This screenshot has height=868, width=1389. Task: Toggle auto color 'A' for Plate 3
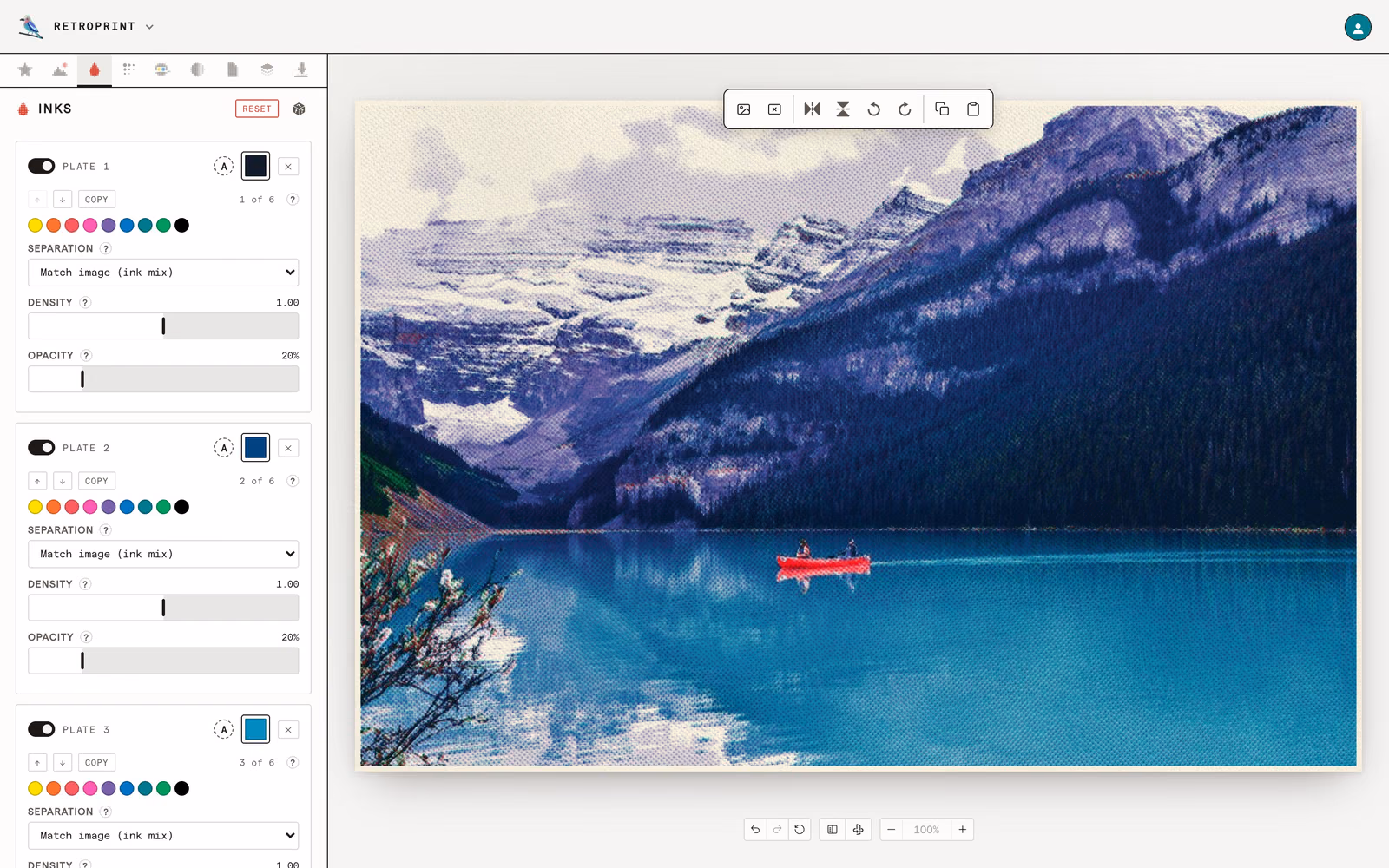(224, 730)
